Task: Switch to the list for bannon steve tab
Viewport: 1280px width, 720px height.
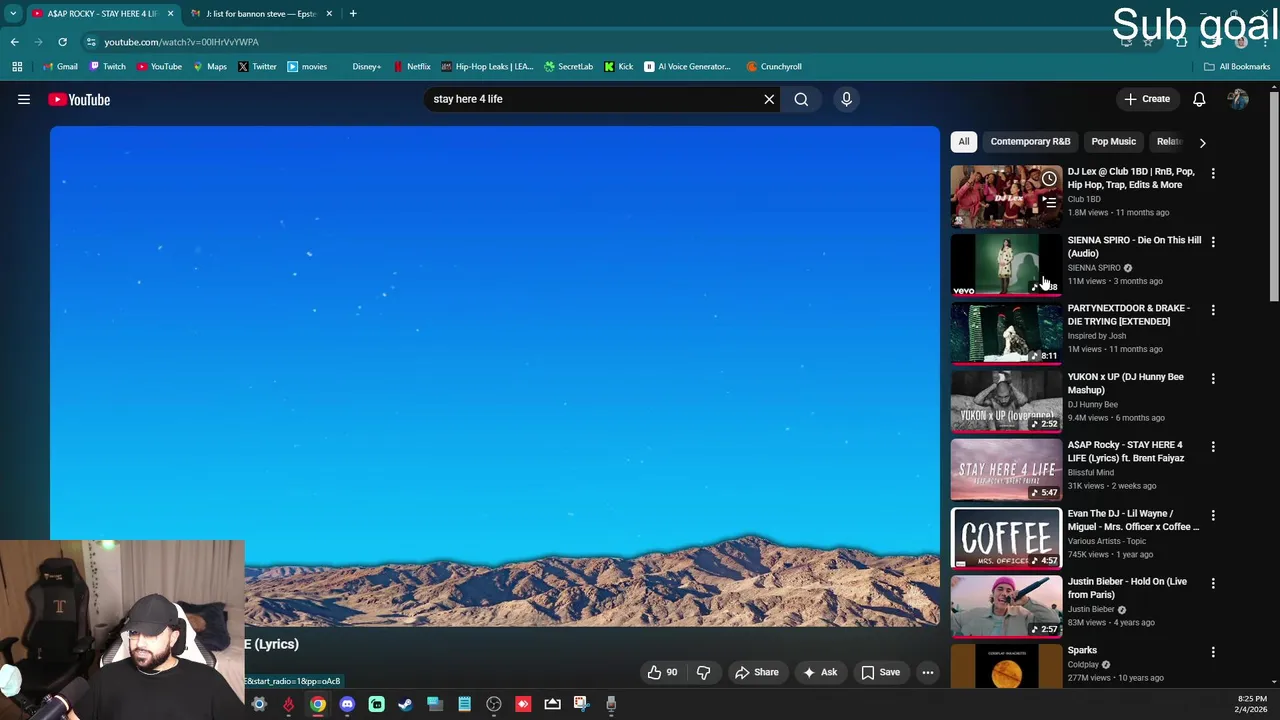Action: 260,13
